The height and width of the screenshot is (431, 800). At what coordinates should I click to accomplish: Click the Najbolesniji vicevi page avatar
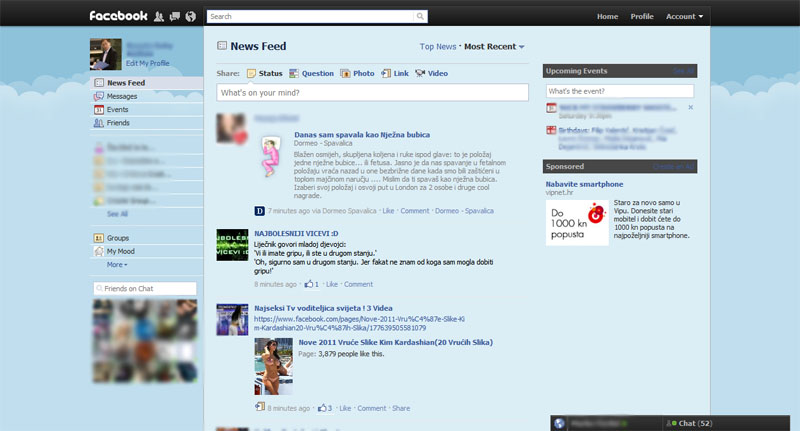point(232,245)
